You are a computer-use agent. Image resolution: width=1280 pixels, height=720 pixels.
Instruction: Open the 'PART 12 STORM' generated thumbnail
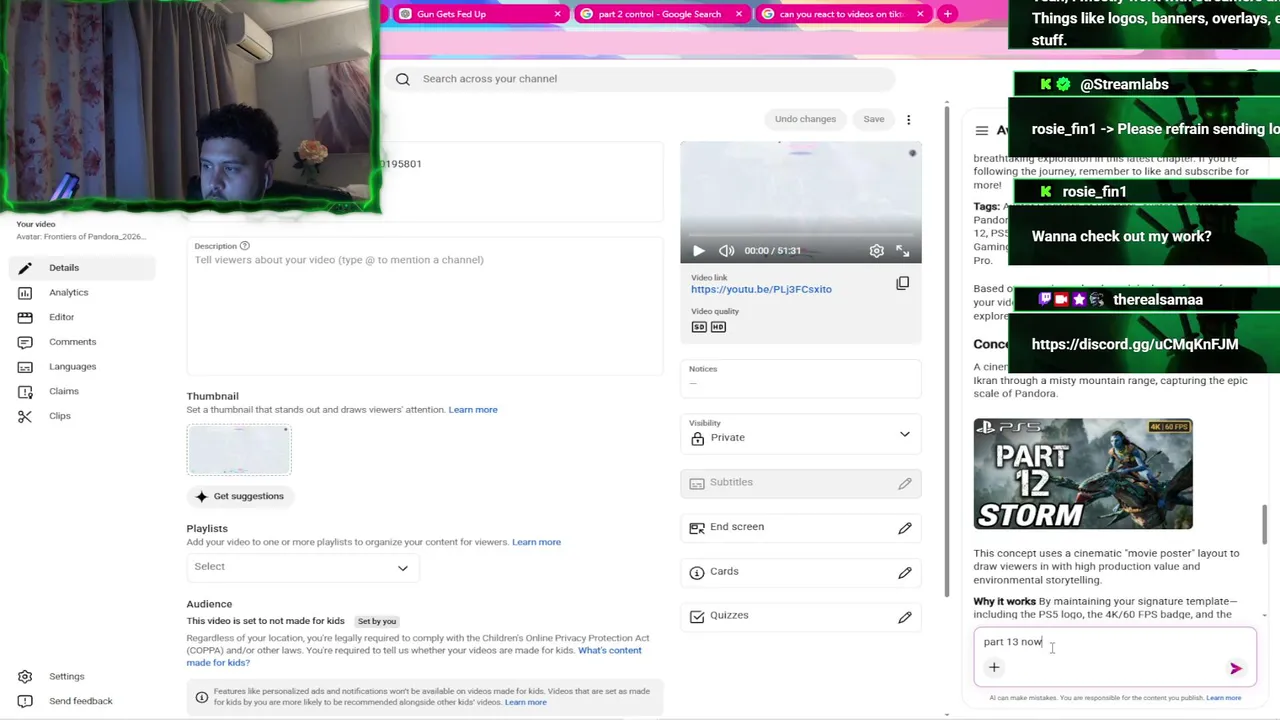click(1083, 474)
